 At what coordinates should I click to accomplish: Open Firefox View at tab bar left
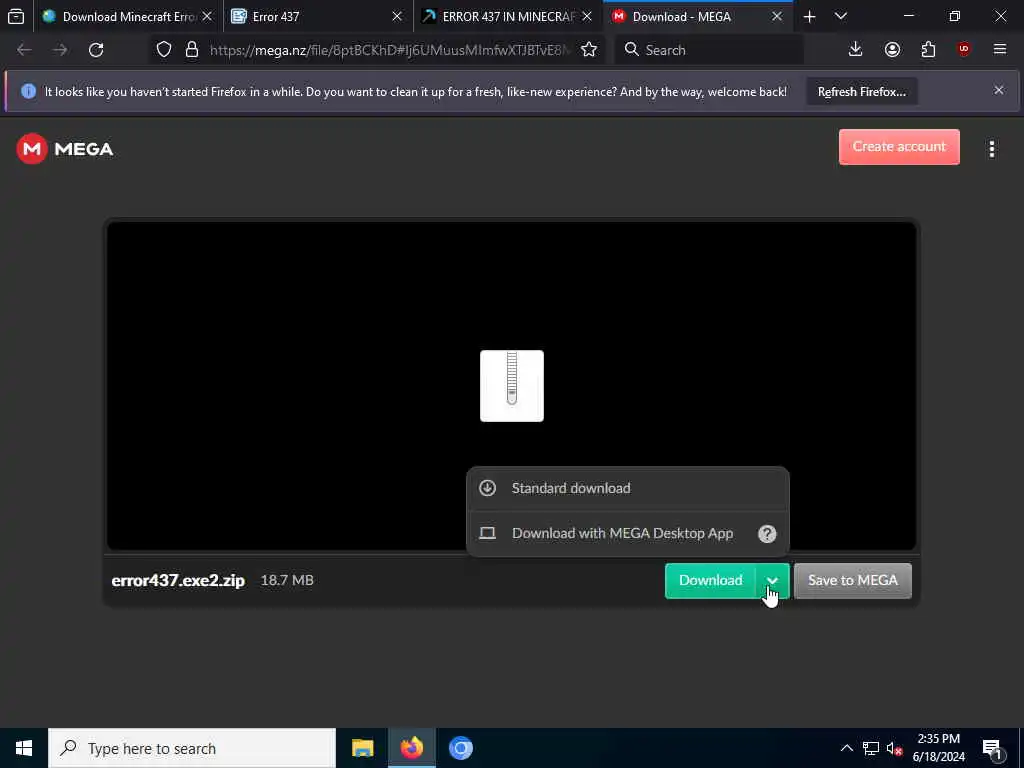click(x=16, y=16)
